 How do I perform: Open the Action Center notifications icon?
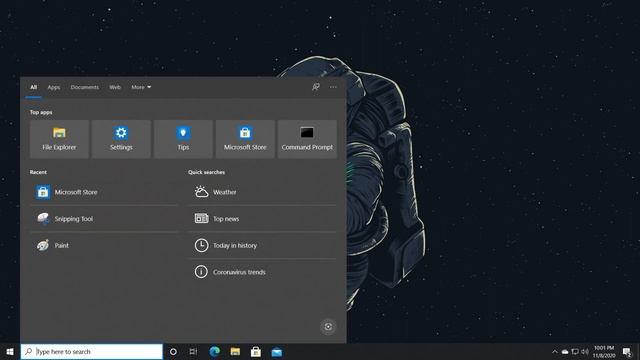627,351
